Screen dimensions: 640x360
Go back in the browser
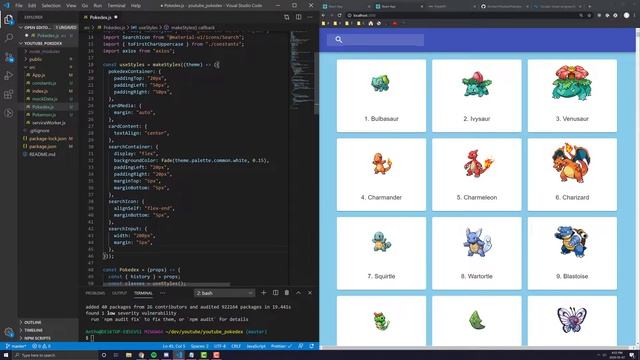(323, 15)
